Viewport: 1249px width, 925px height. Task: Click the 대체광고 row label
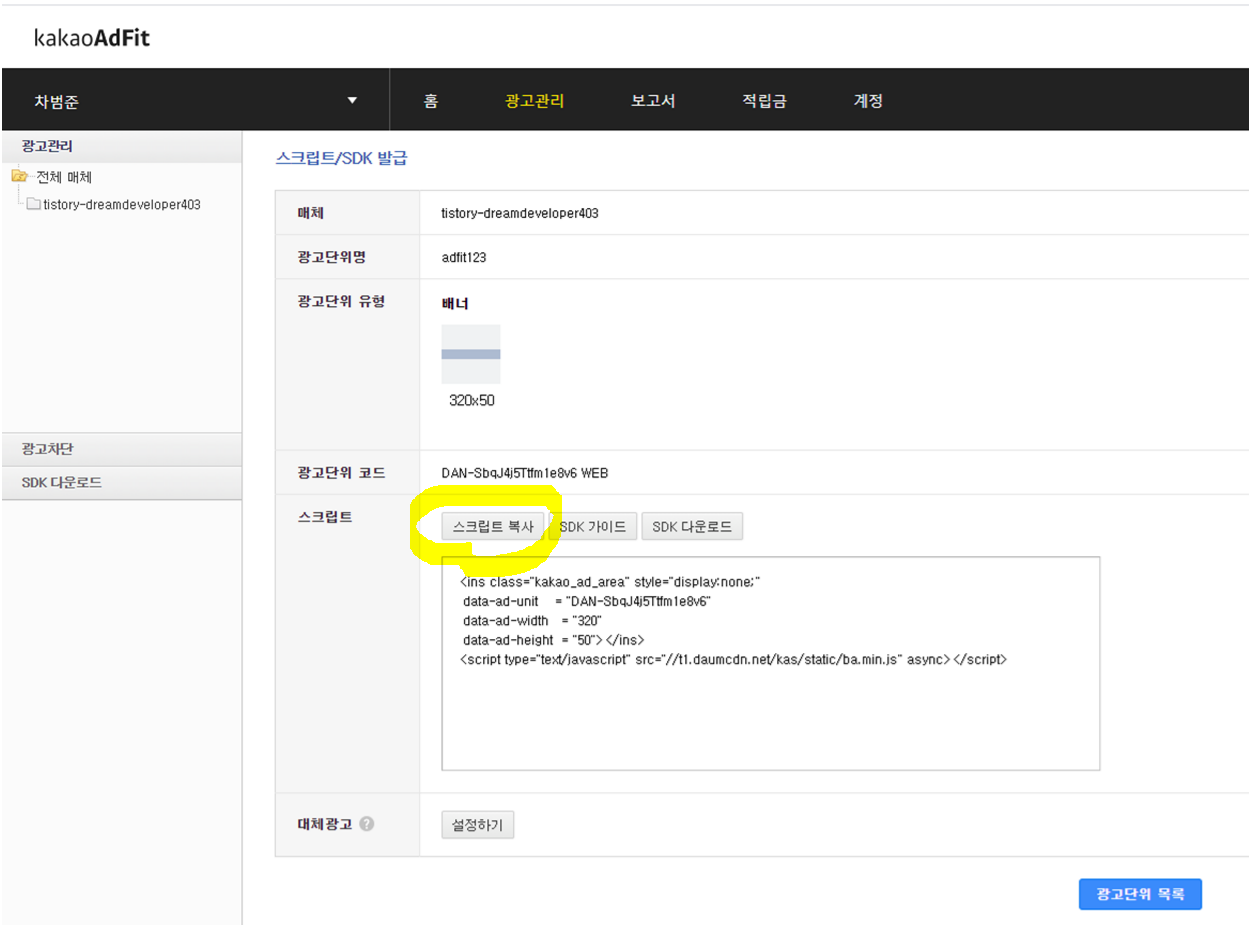point(324,825)
